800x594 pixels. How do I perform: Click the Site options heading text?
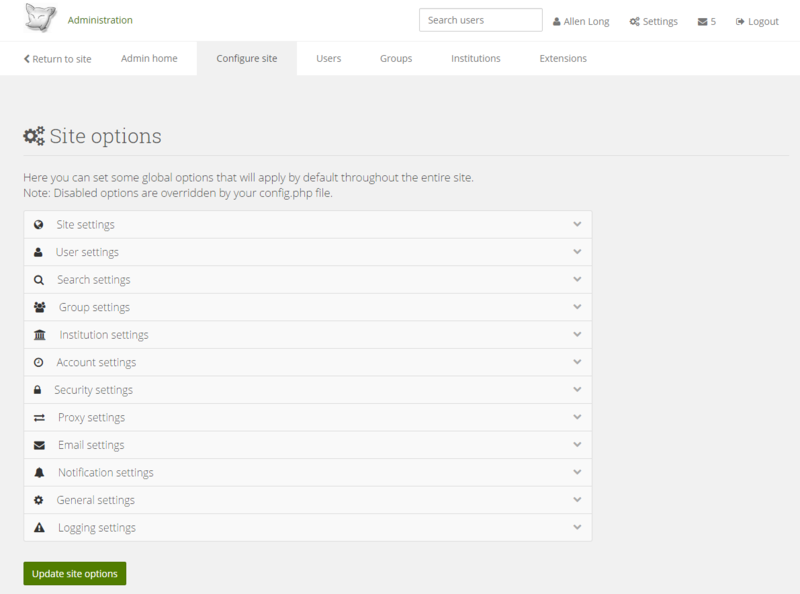pos(106,136)
